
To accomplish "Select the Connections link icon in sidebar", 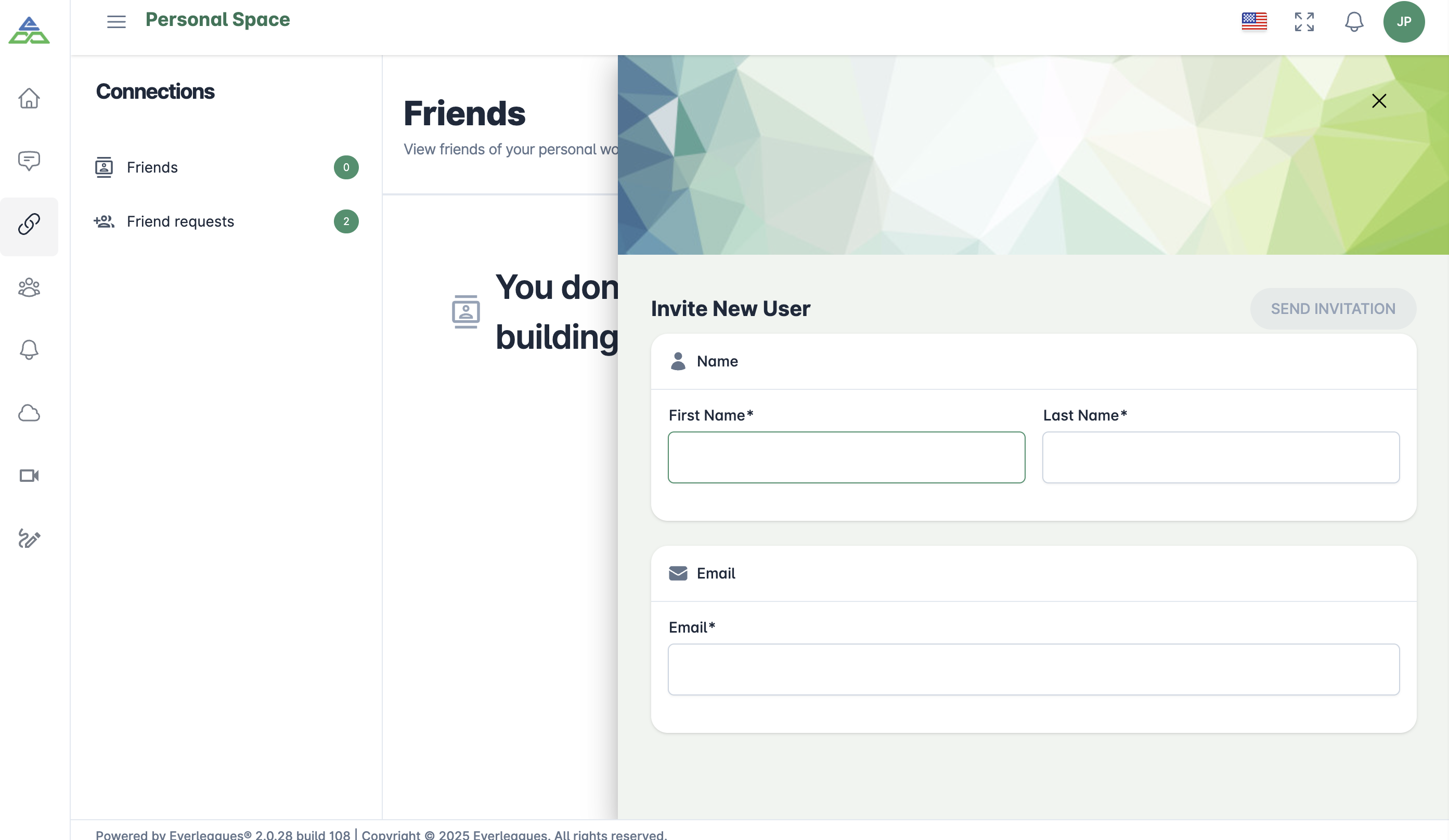I will (29, 224).
